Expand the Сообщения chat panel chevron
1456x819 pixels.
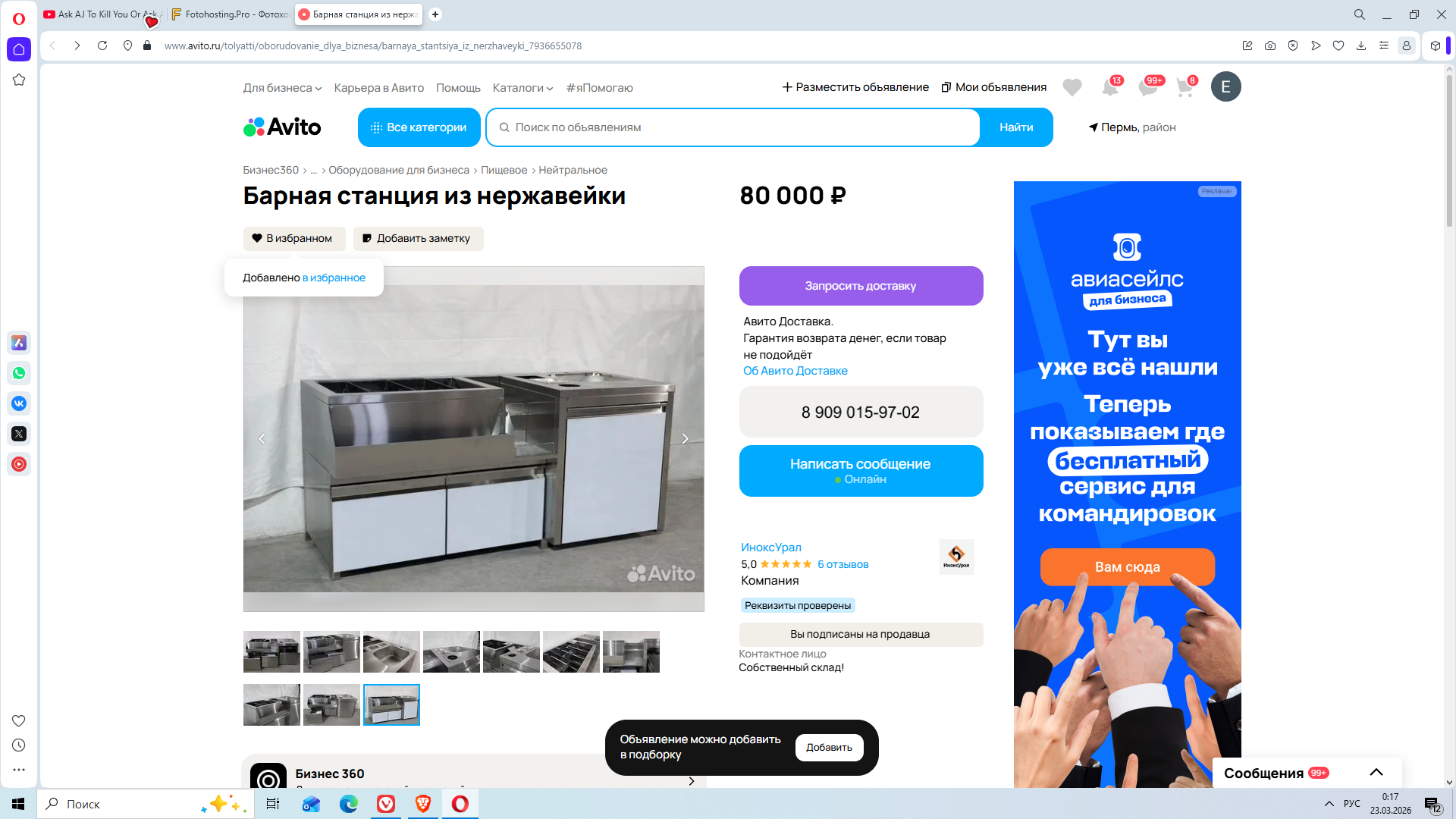click(x=1376, y=773)
